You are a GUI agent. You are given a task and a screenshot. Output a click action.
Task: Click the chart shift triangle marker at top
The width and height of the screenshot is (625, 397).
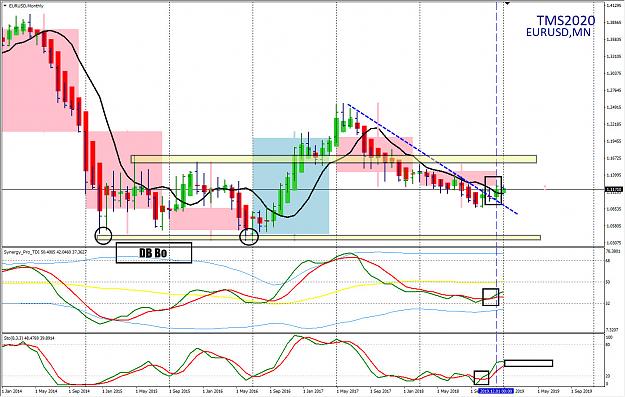coord(507,4)
